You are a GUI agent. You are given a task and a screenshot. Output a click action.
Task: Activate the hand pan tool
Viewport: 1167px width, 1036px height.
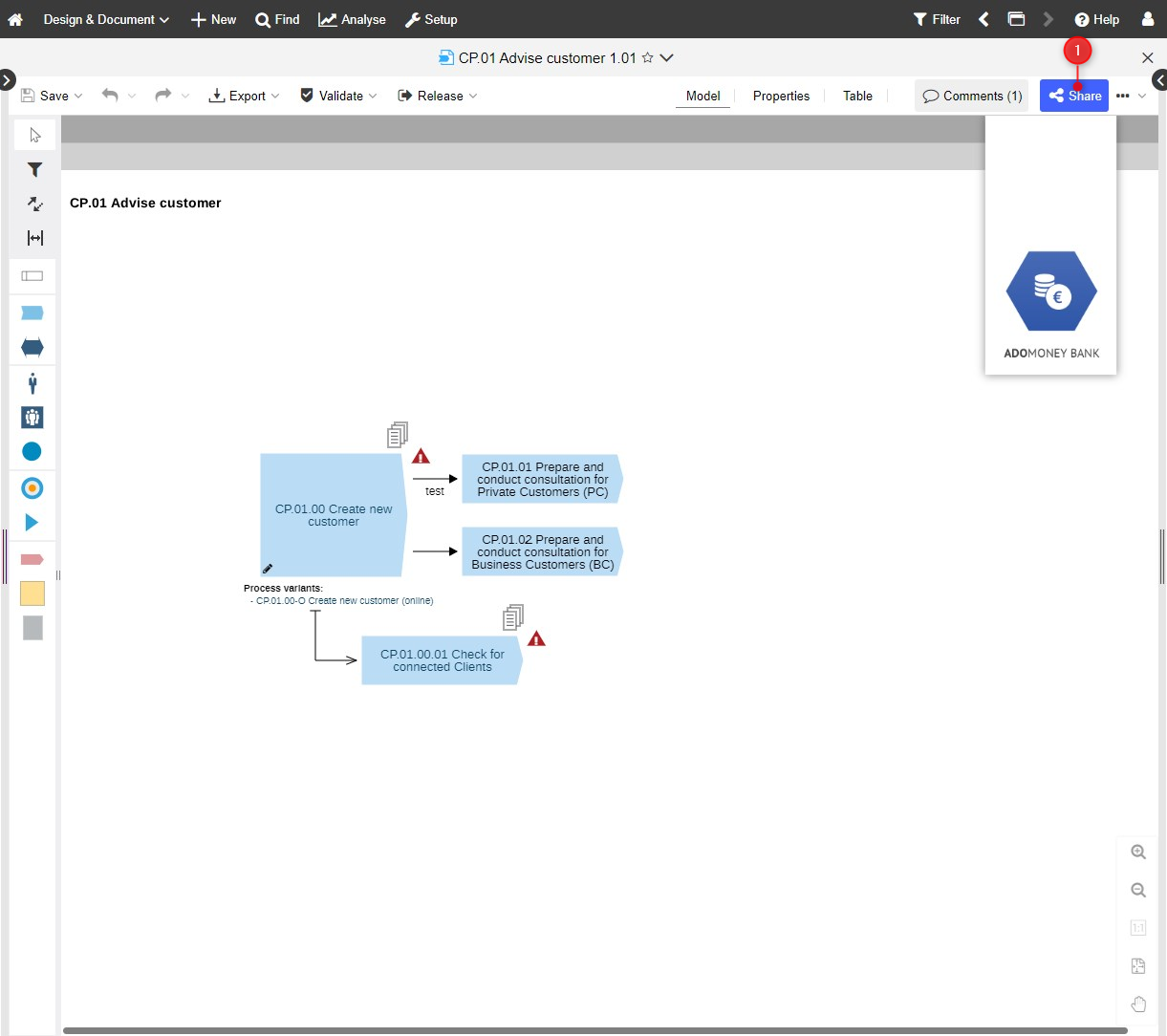[1138, 1004]
